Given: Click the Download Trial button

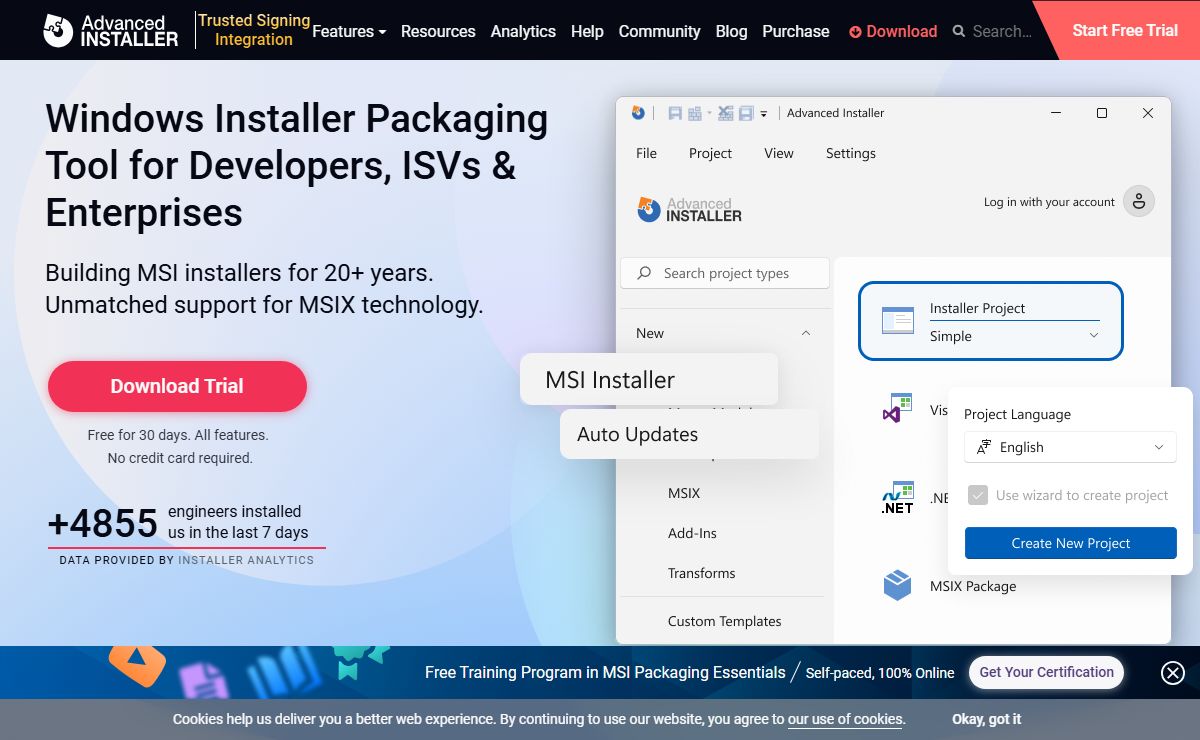Looking at the screenshot, I should [177, 386].
